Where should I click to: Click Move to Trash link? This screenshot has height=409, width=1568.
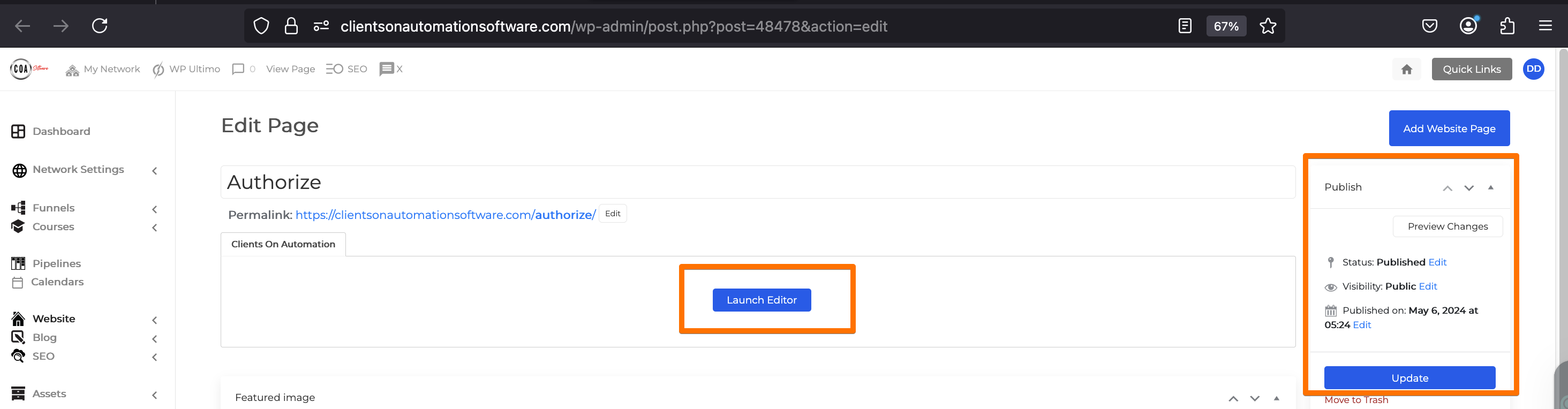click(1356, 400)
